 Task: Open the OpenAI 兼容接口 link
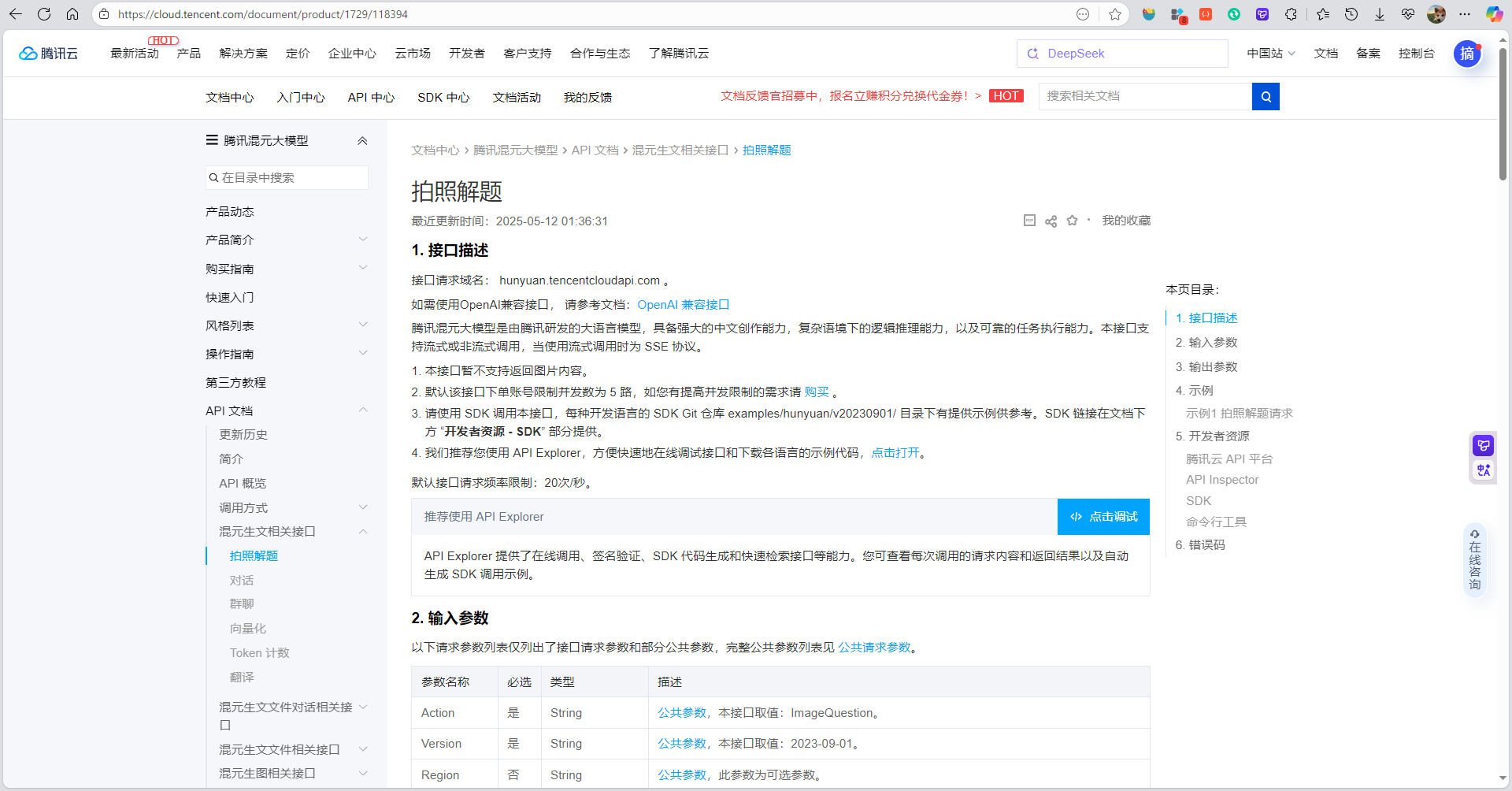tap(682, 304)
